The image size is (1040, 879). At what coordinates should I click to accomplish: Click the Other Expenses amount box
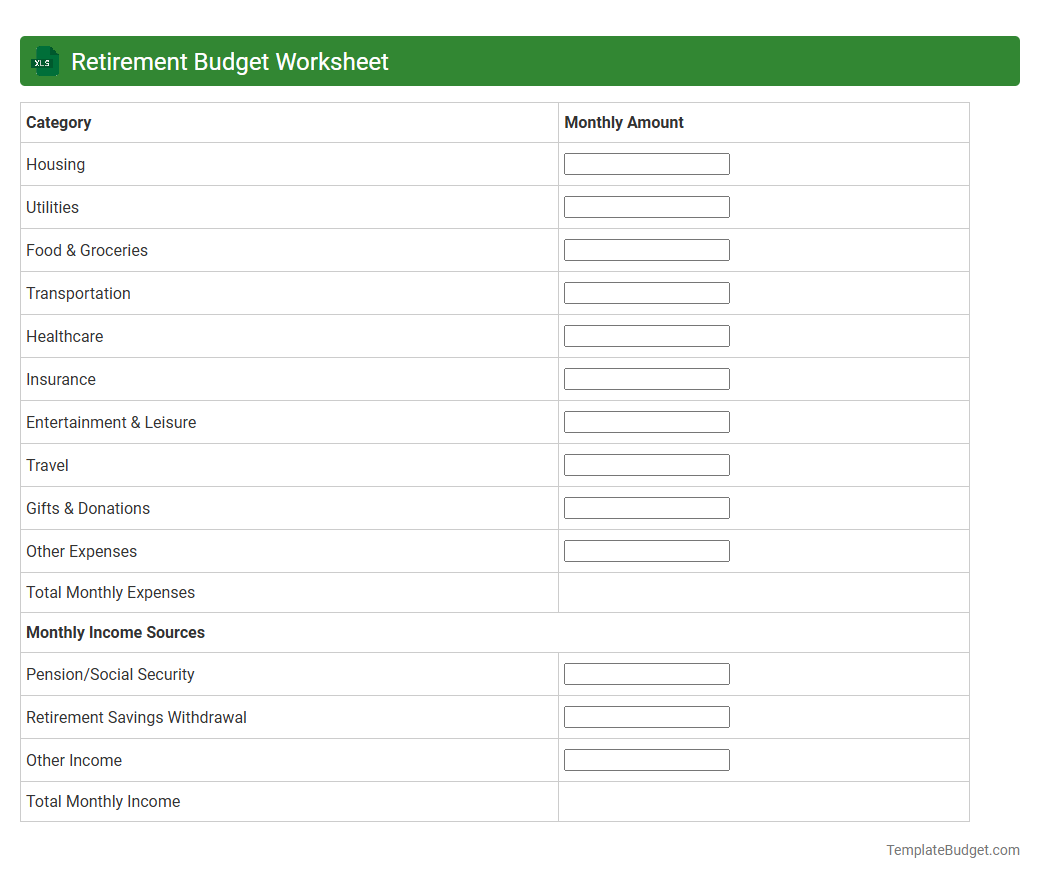pos(646,550)
